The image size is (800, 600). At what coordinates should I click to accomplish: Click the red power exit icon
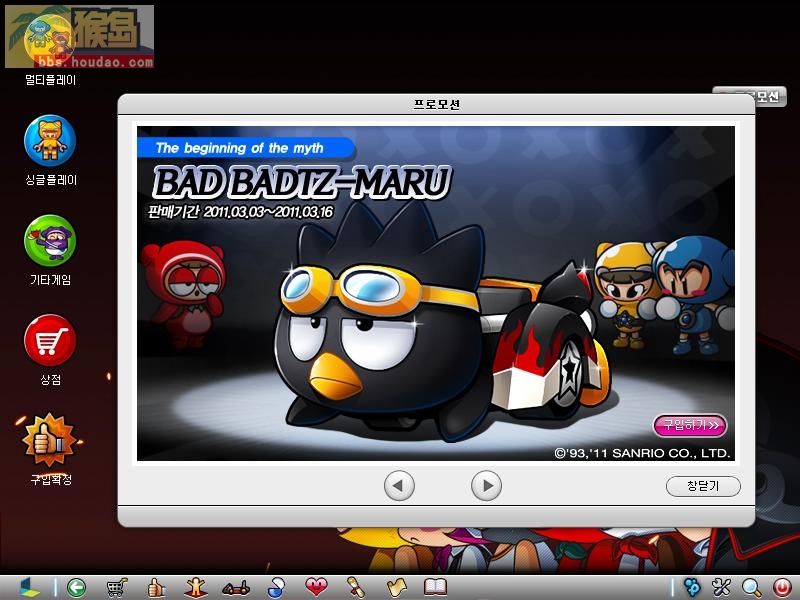781,588
